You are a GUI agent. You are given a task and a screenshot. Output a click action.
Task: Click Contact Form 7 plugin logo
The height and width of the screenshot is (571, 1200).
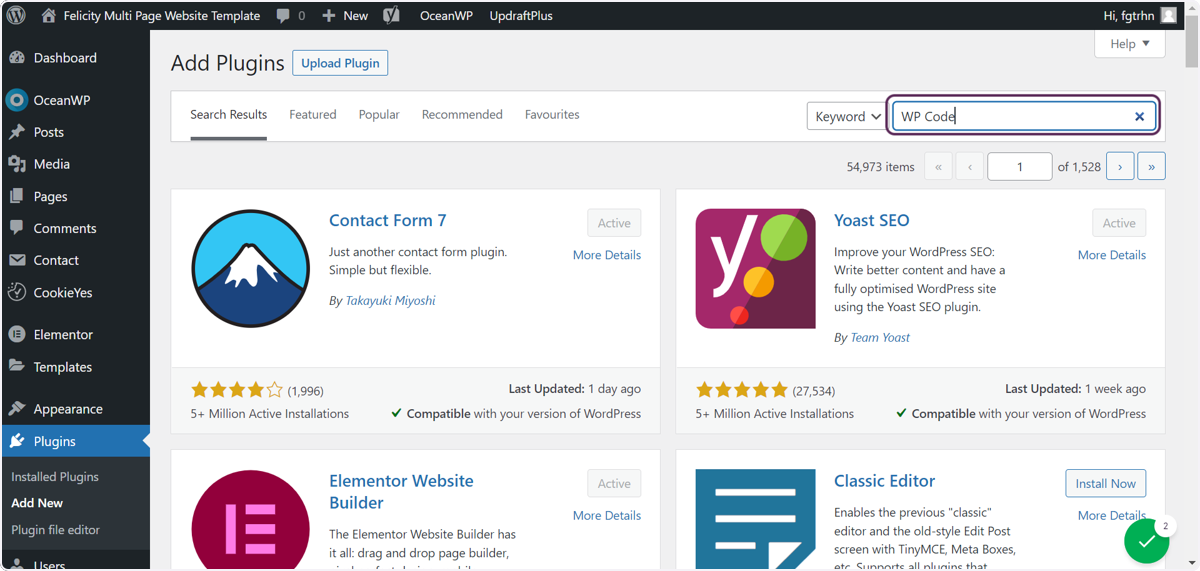pos(250,269)
